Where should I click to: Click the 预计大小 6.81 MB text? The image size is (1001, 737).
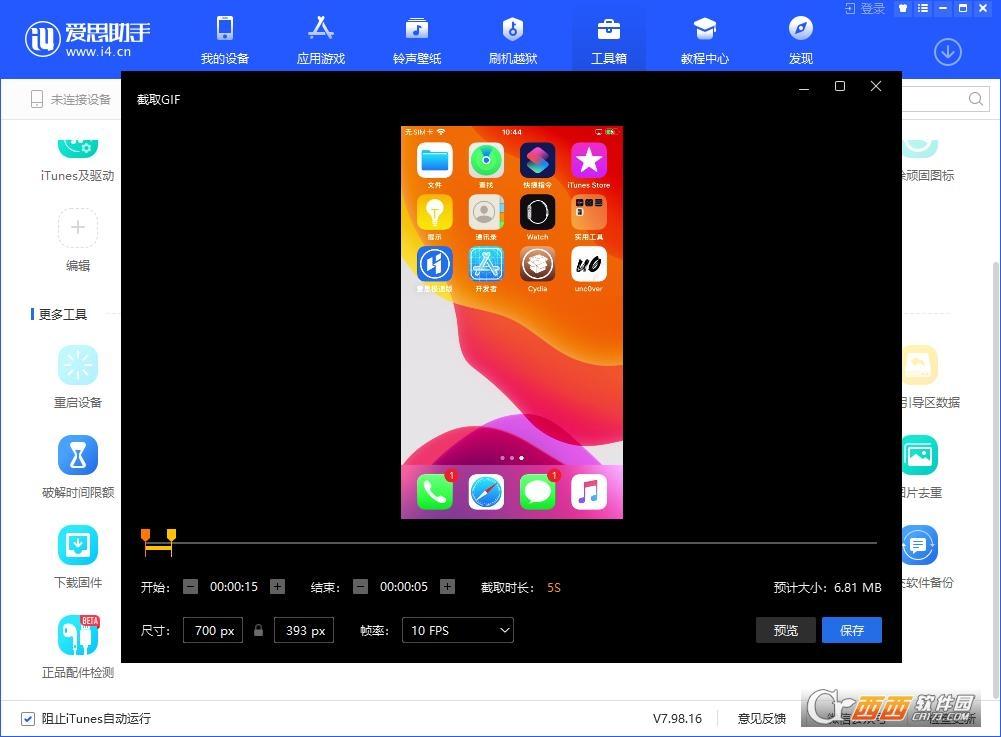(827, 588)
